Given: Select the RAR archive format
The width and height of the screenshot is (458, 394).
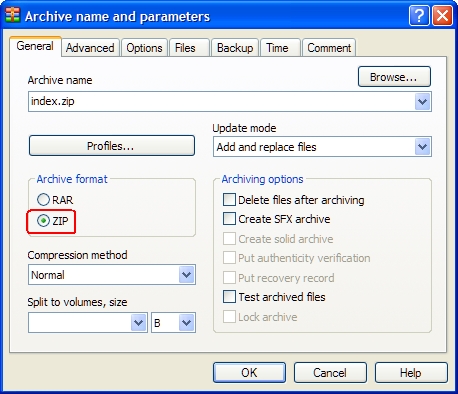Looking at the screenshot, I should pos(43,200).
